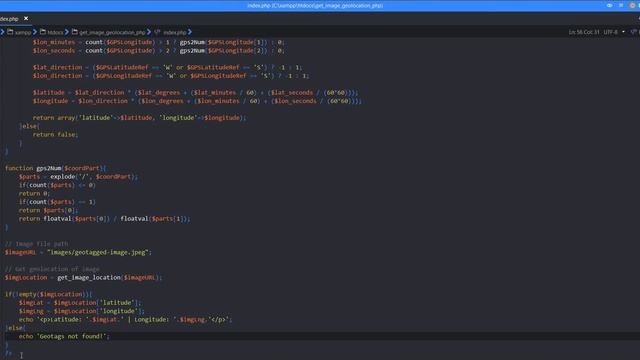
Task: Switch to the index.php editor tab
Action: pos(9,19)
